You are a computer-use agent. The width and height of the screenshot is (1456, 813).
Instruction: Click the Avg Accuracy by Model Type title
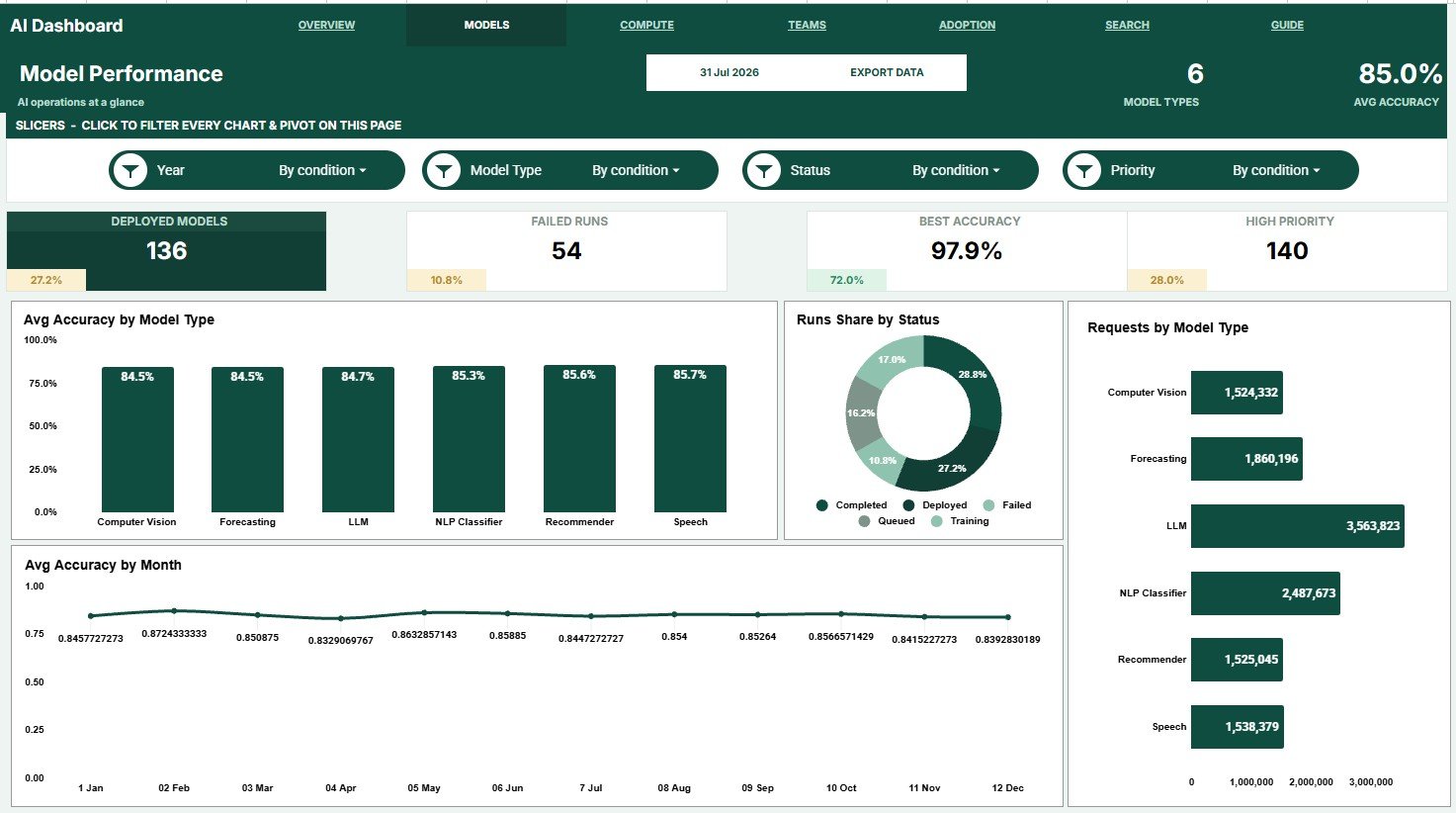pos(119,319)
